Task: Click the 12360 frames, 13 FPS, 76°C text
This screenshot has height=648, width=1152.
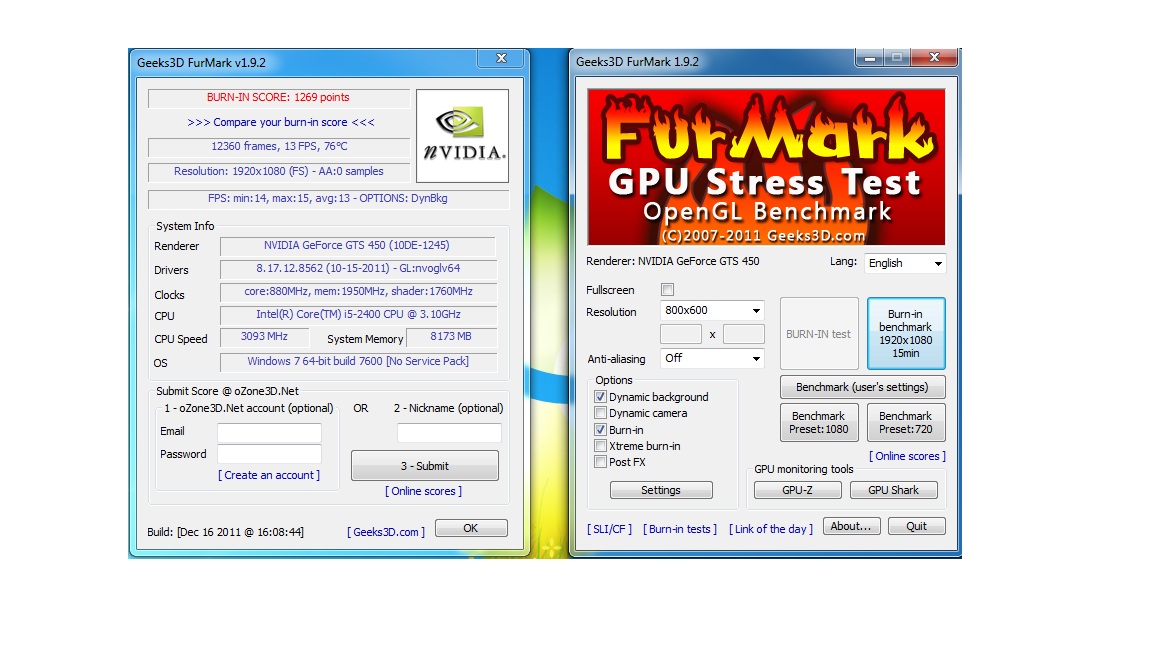Action: (x=279, y=146)
